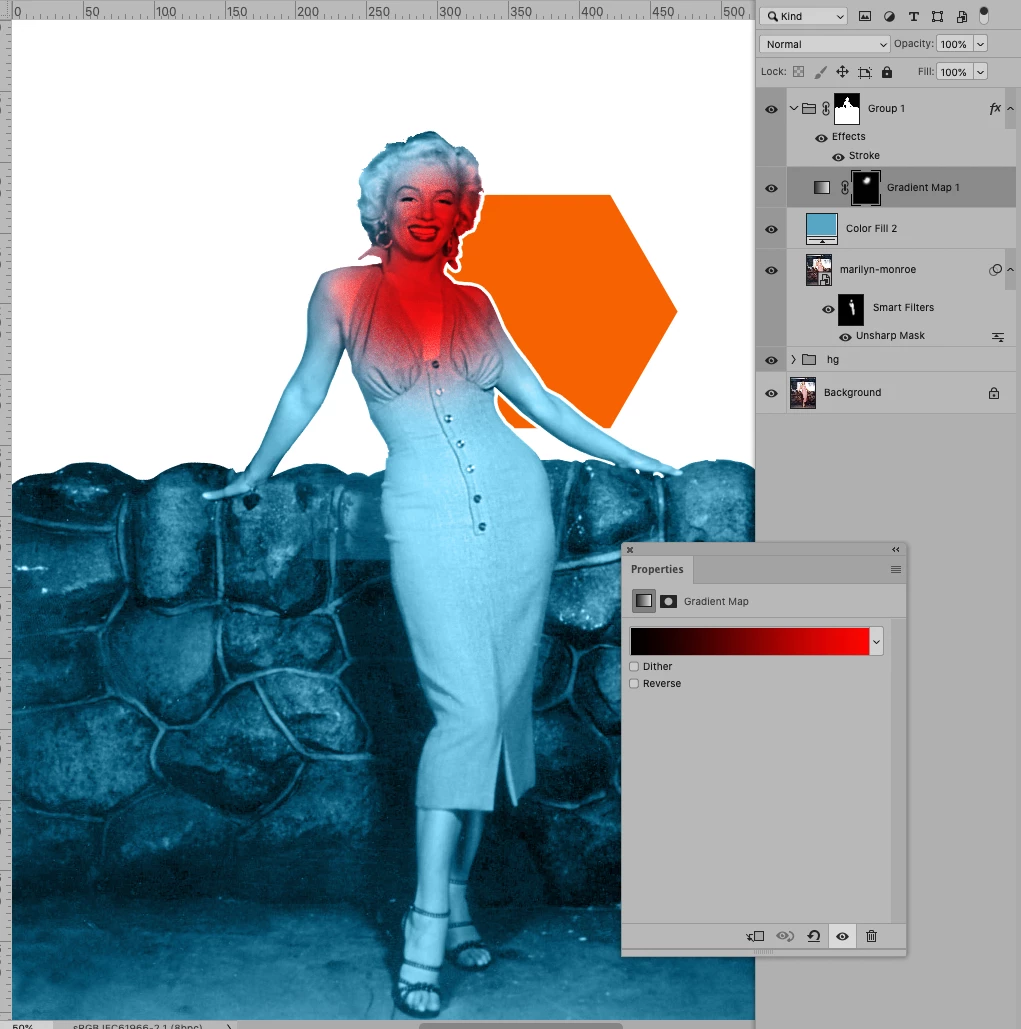Screen dimensions: 1021x1029
Task: Open the Kind filter dropdown
Action: click(804, 16)
